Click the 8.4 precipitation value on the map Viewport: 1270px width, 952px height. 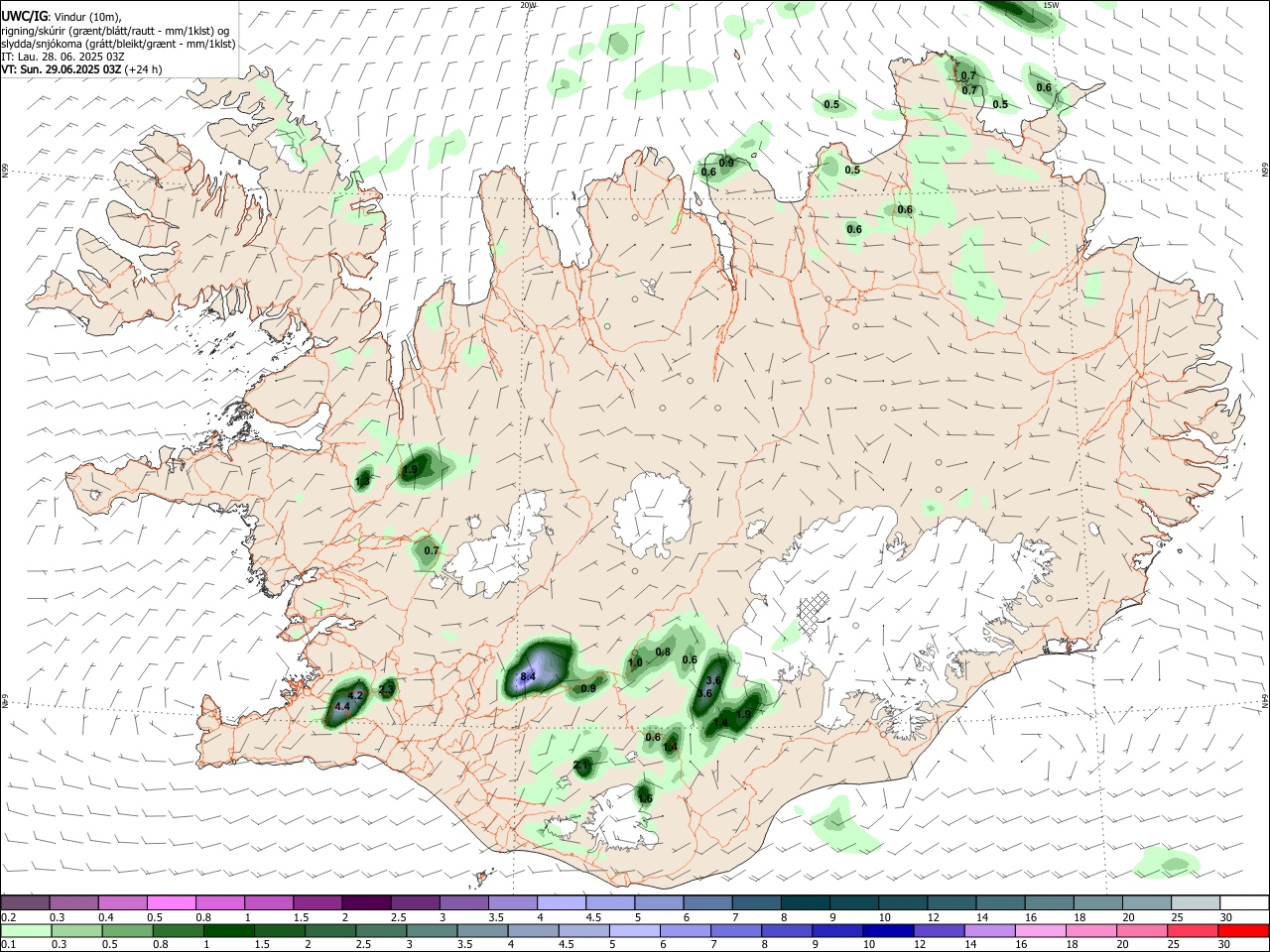(528, 677)
